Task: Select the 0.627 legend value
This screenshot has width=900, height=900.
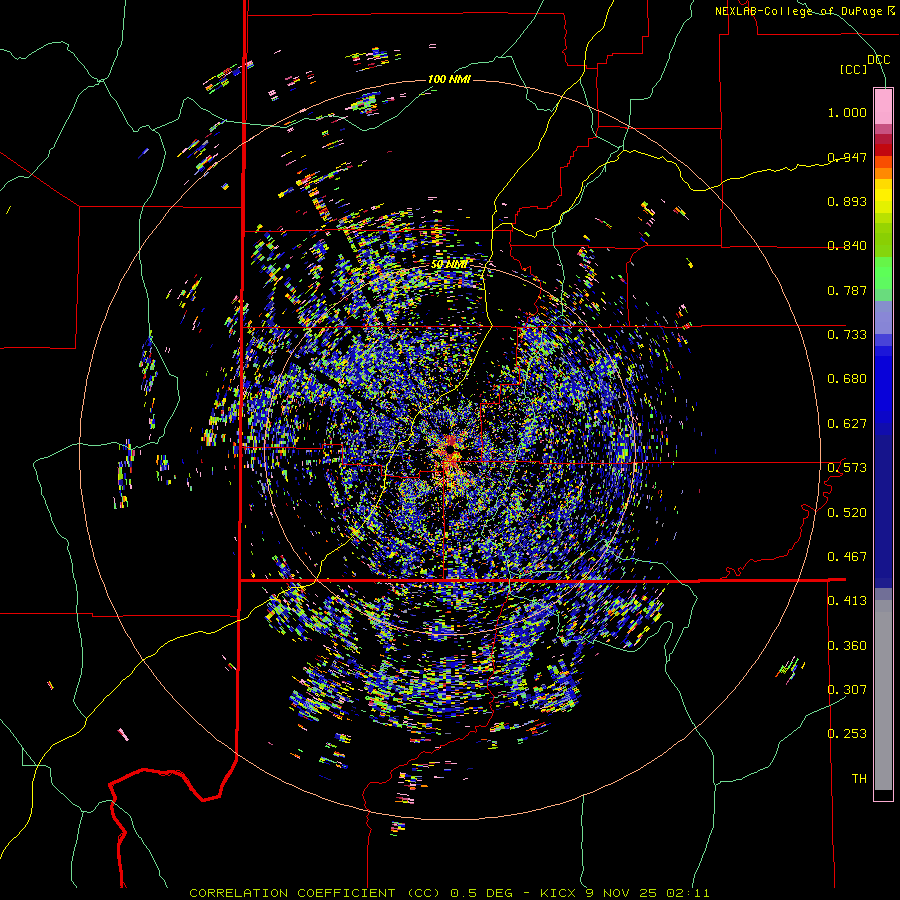Action: (x=847, y=424)
